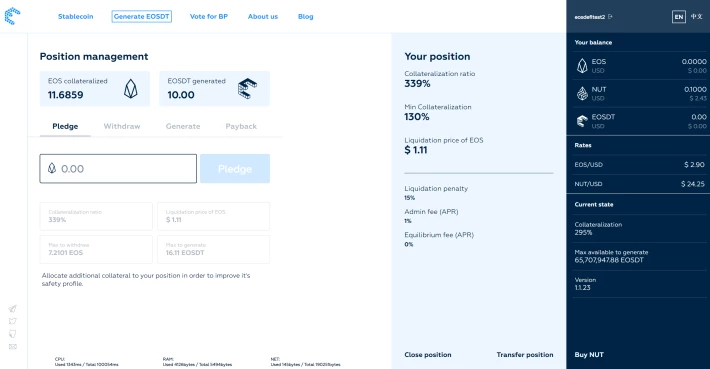Click the Your position heading
This screenshot has width=710, height=369.
pyautogui.click(x=437, y=57)
